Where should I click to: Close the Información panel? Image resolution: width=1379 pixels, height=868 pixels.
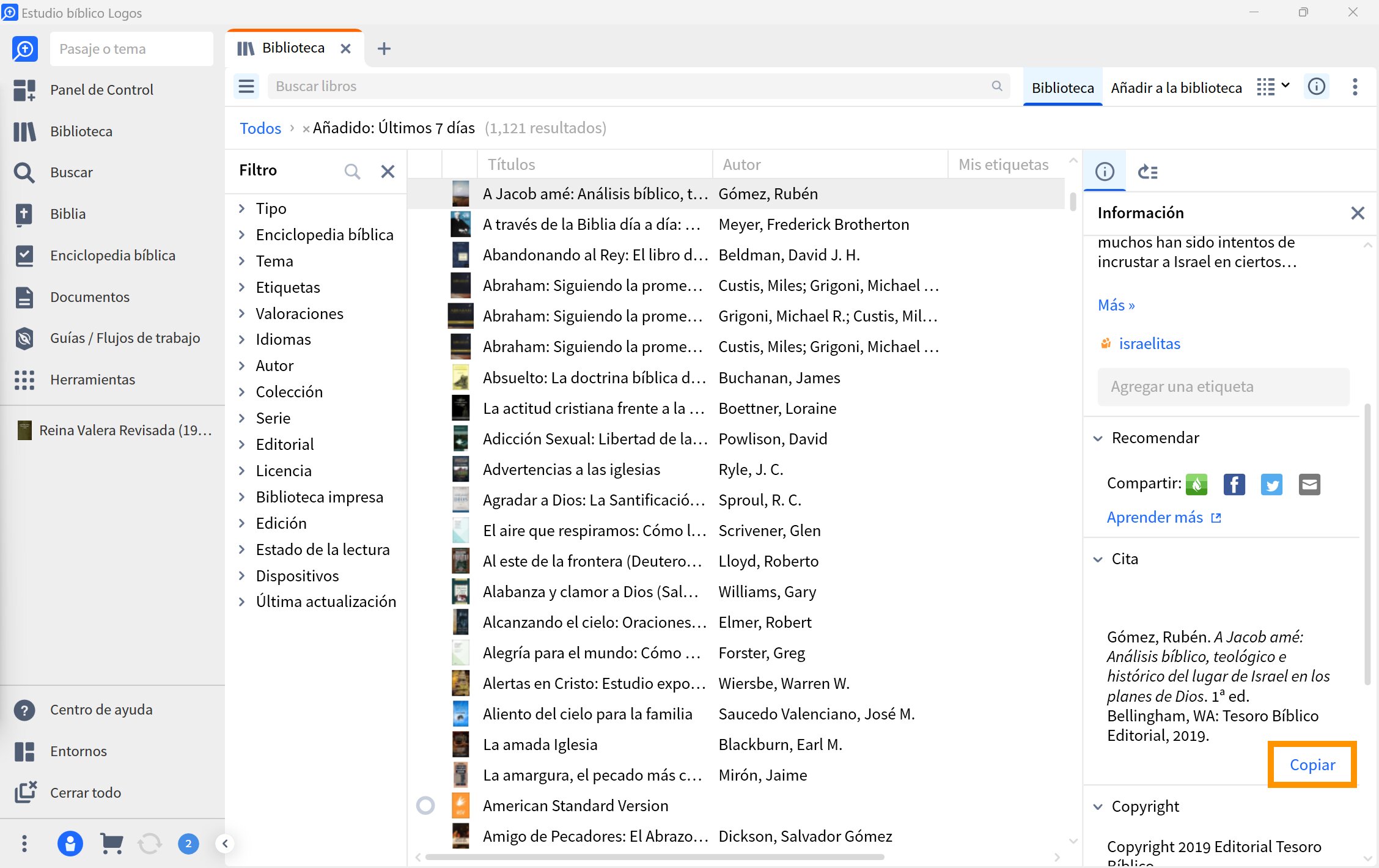pos(1358,213)
